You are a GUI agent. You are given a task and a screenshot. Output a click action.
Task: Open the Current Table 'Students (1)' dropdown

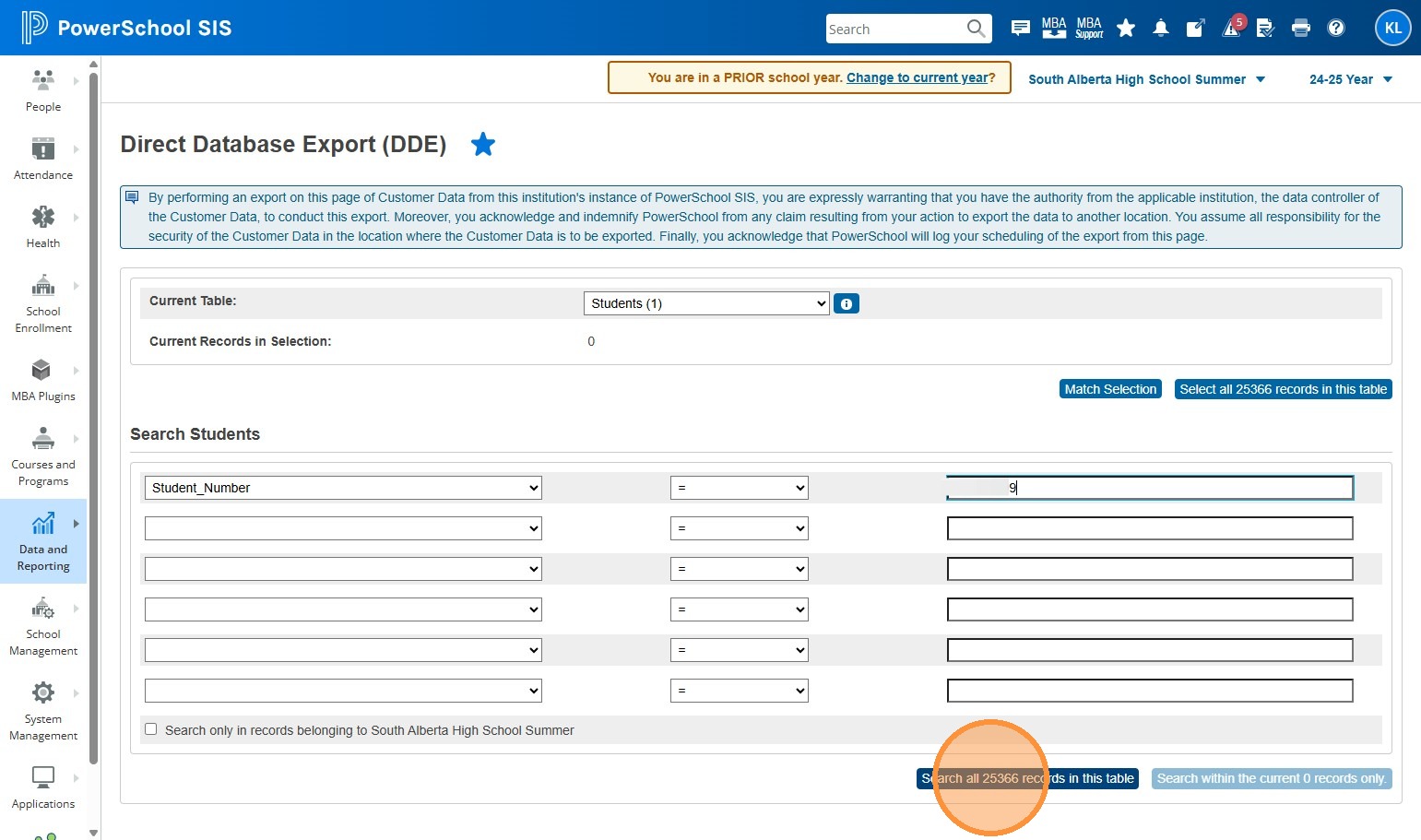706,303
